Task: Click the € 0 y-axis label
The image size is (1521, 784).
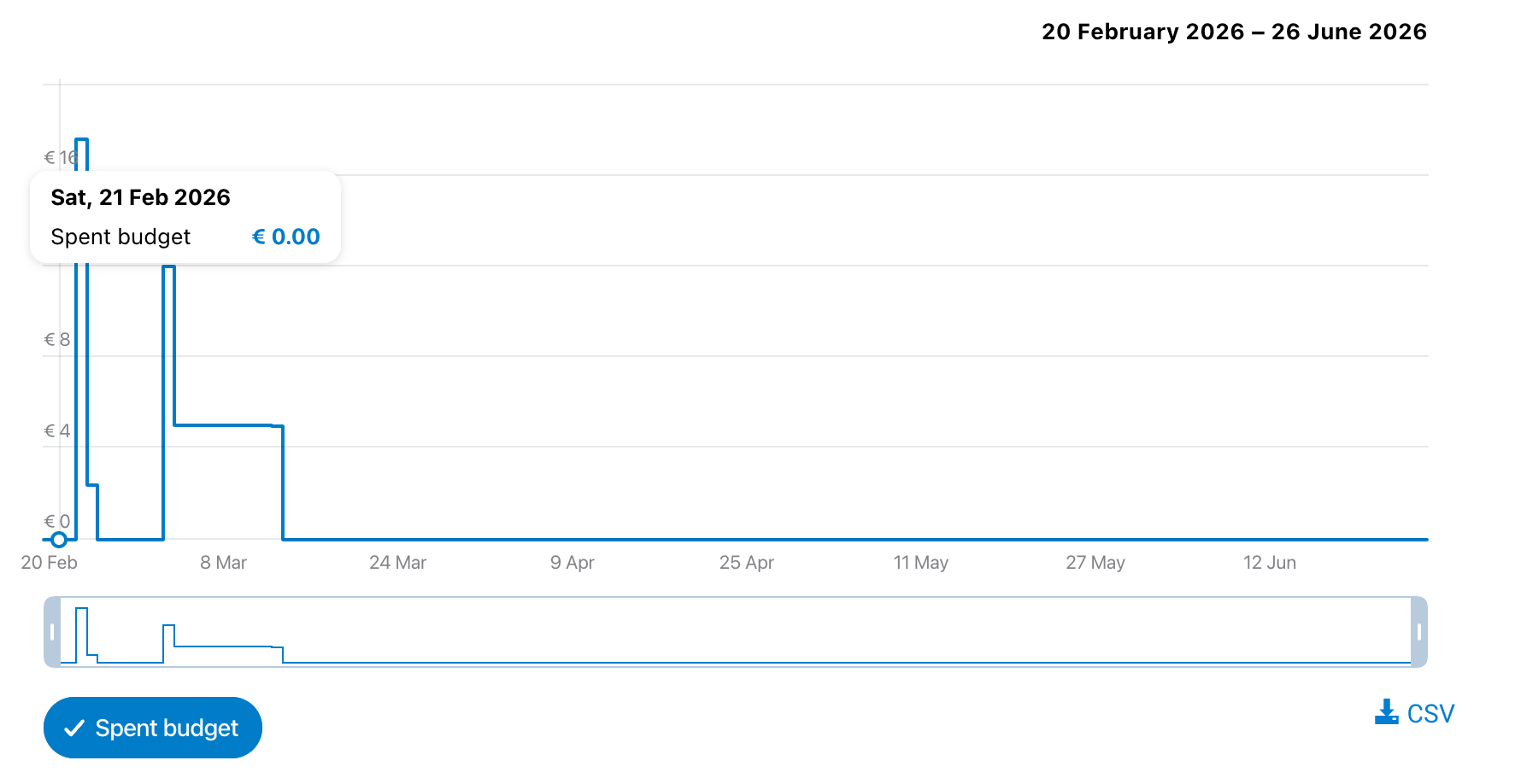Action: point(56,522)
